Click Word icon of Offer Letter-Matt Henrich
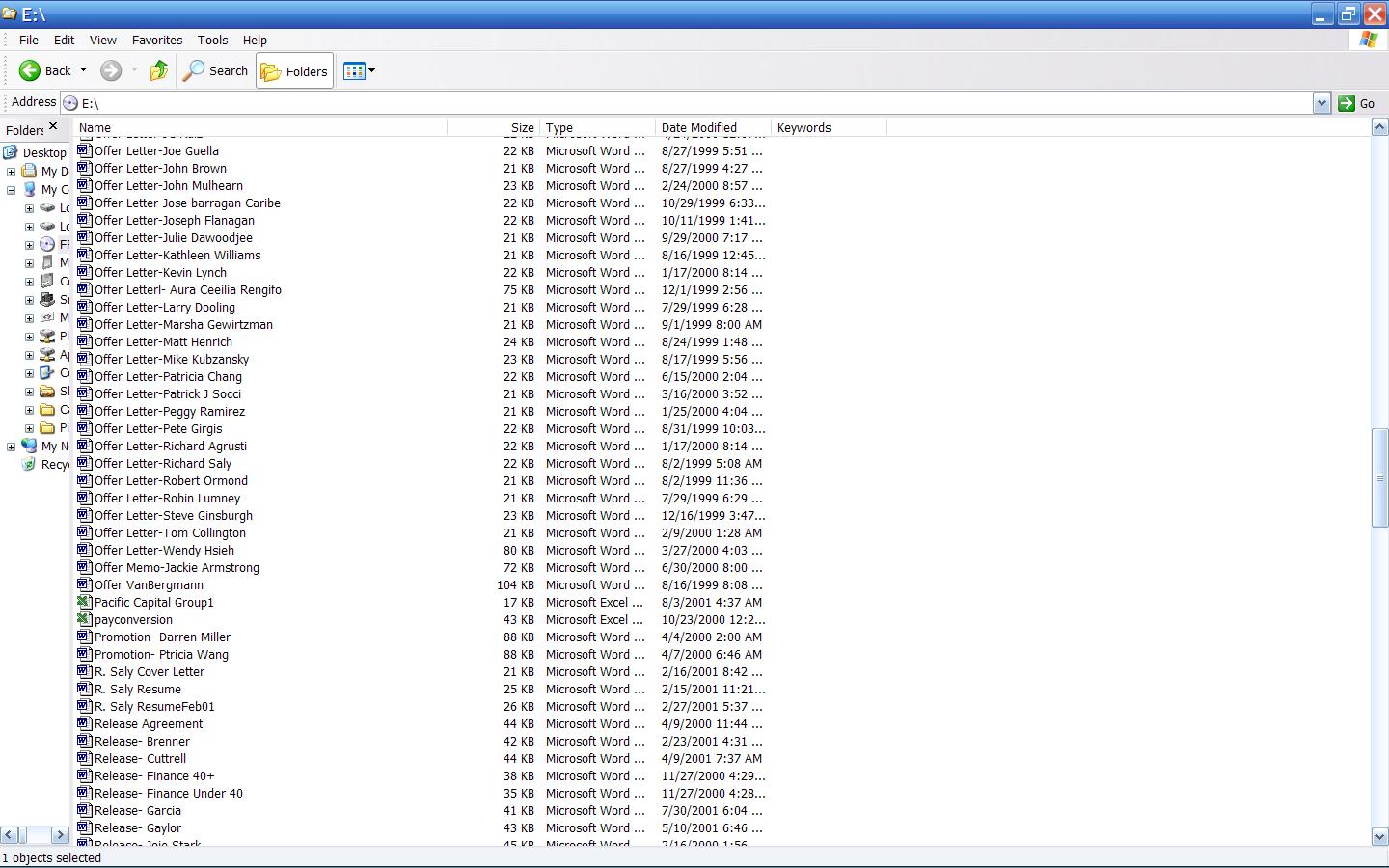Image resolution: width=1389 pixels, height=868 pixels. (x=85, y=341)
